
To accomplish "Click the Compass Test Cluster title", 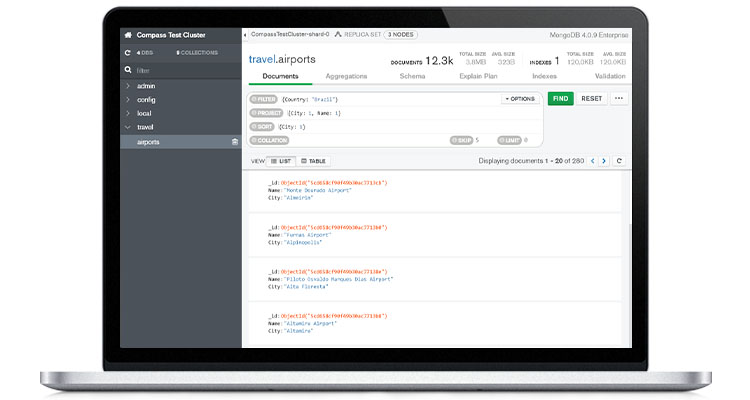I will coord(171,35).
